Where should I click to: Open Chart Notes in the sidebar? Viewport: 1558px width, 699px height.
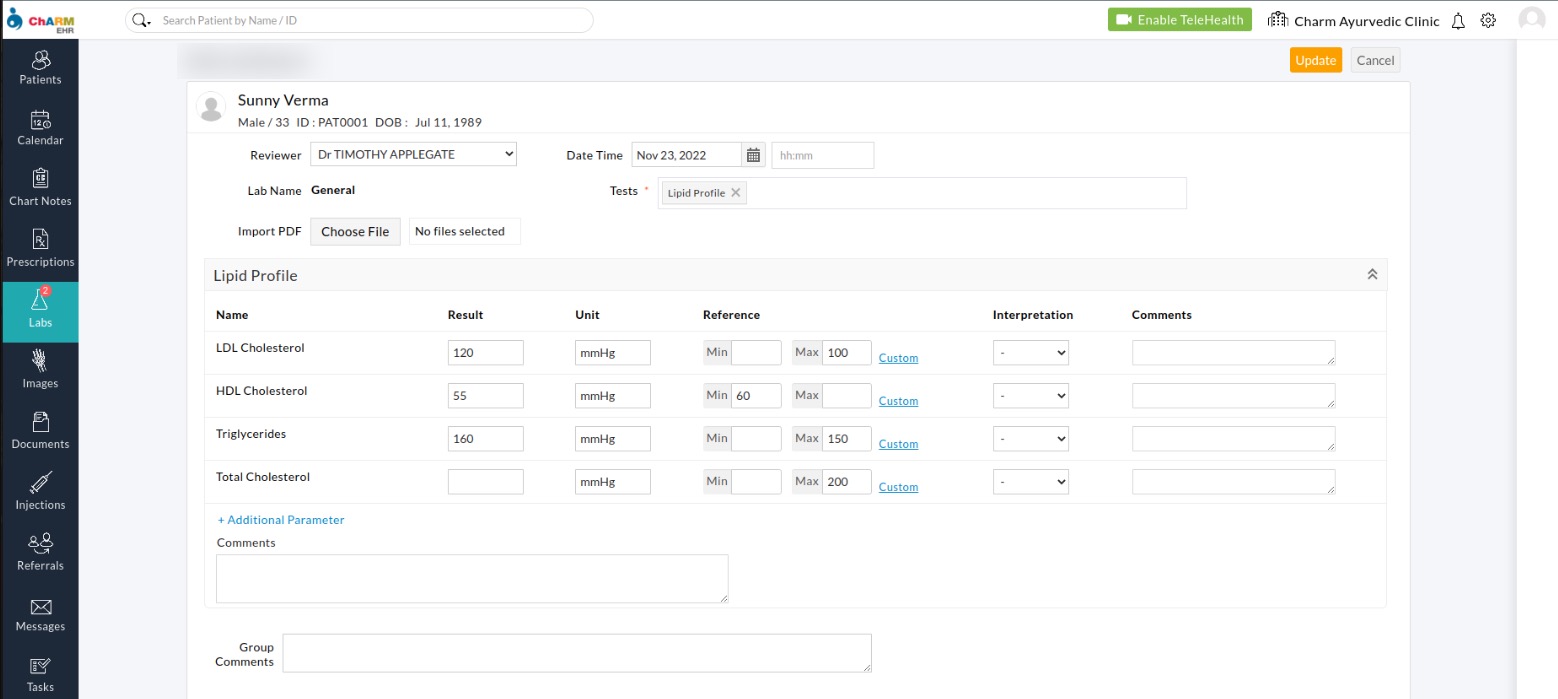tap(40, 188)
